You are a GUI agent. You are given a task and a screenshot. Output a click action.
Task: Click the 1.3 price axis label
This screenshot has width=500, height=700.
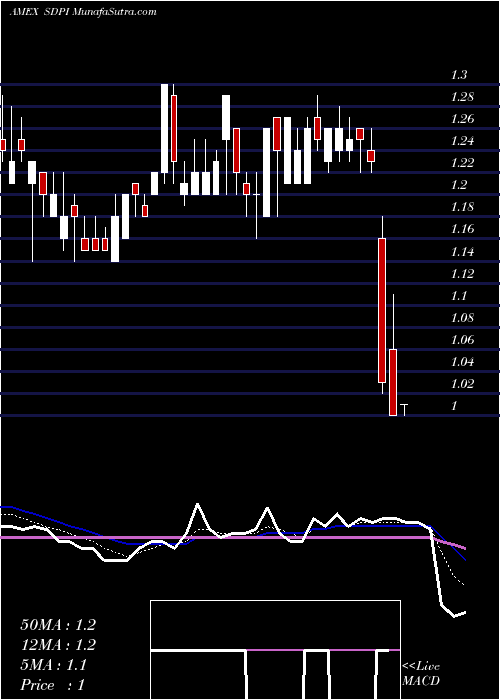coord(459,75)
